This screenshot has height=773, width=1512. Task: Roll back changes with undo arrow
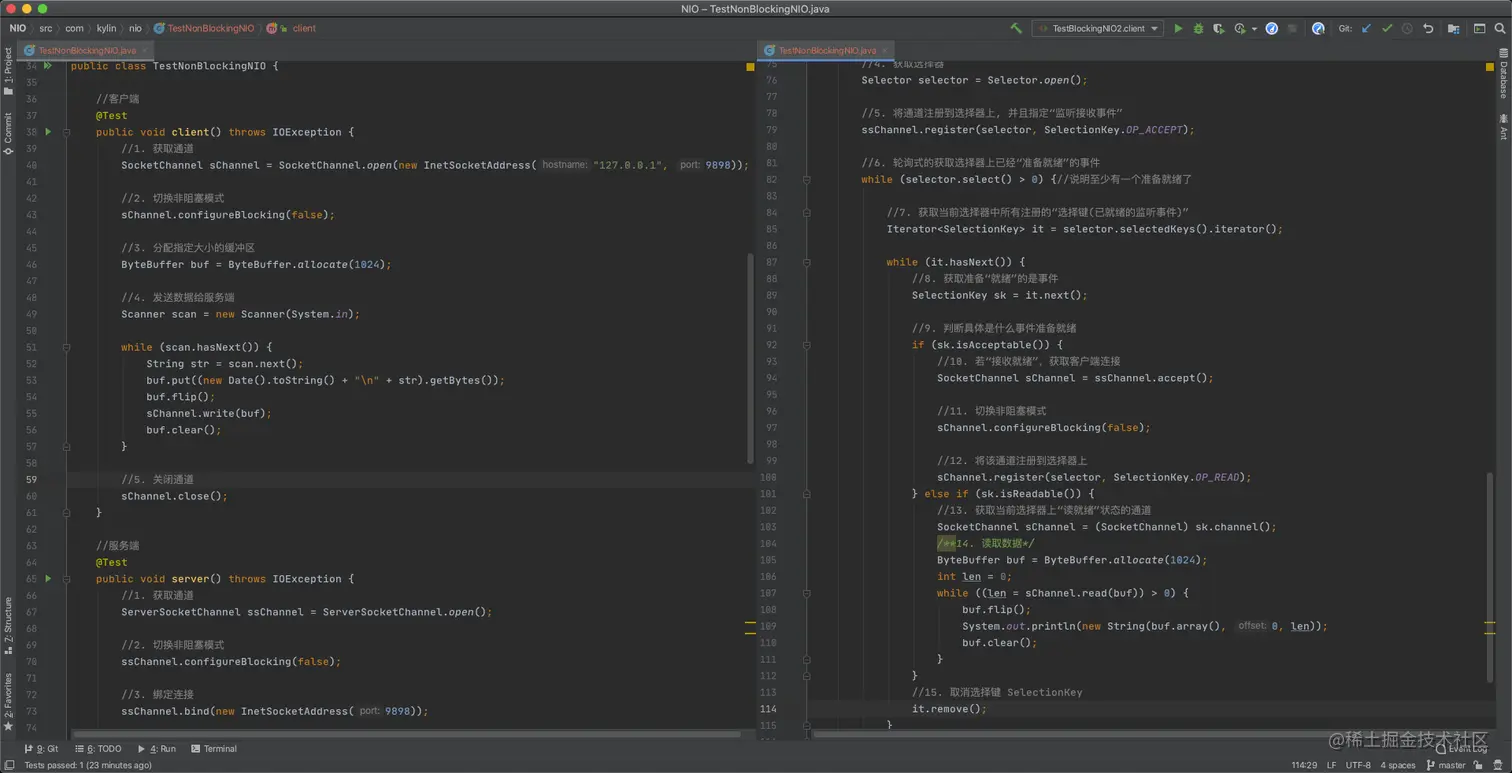[1428, 29]
